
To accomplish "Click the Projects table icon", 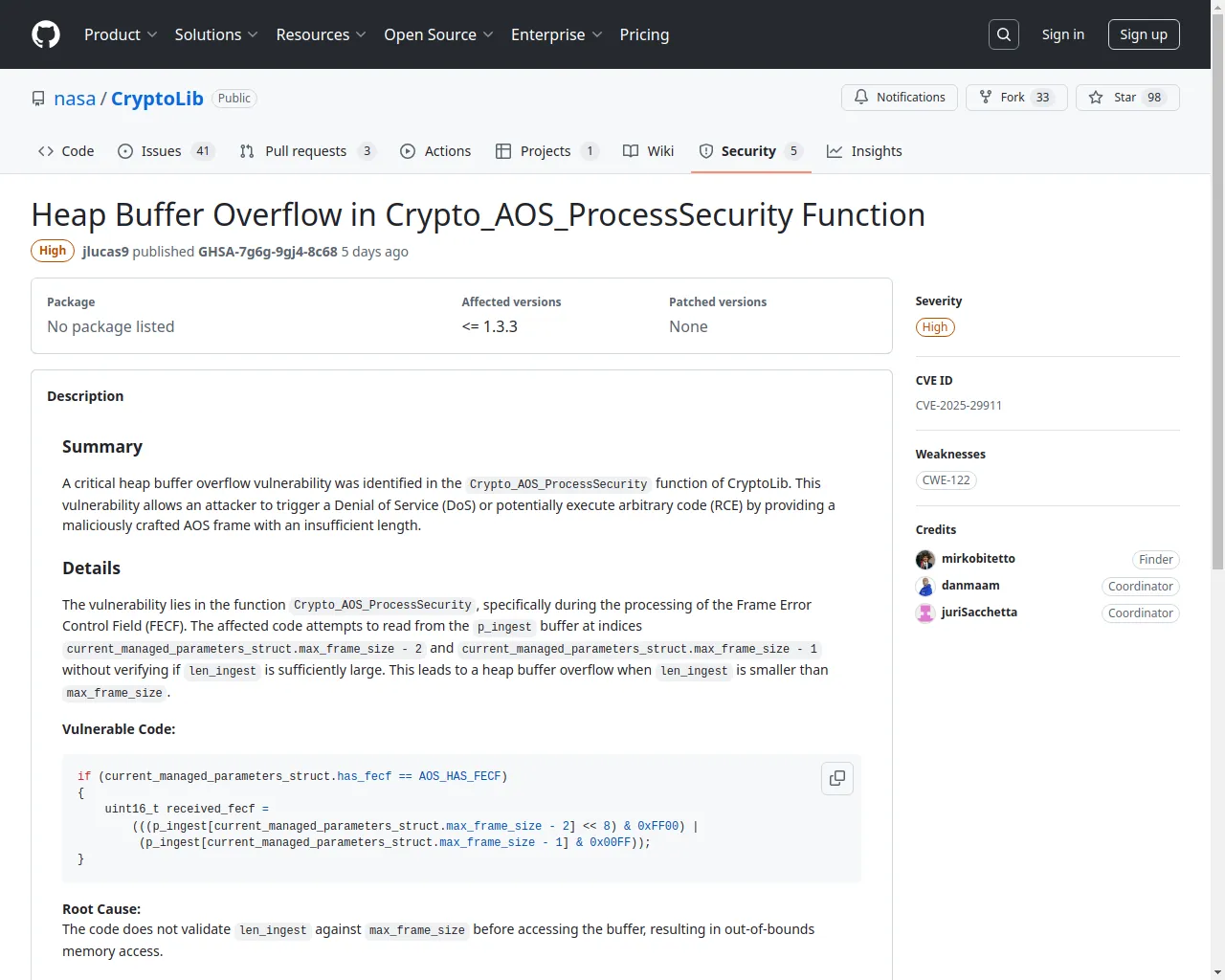I will [x=503, y=151].
